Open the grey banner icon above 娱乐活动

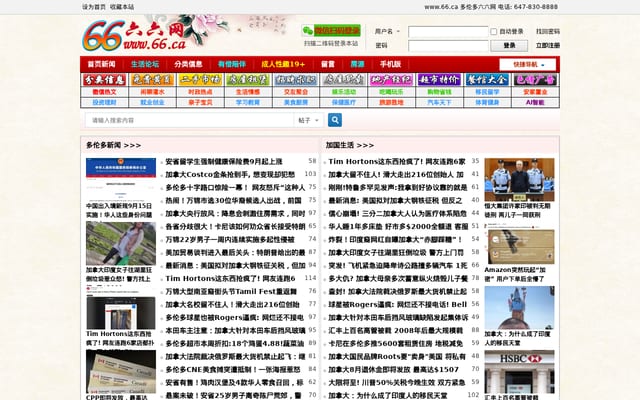tap(344, 80)
